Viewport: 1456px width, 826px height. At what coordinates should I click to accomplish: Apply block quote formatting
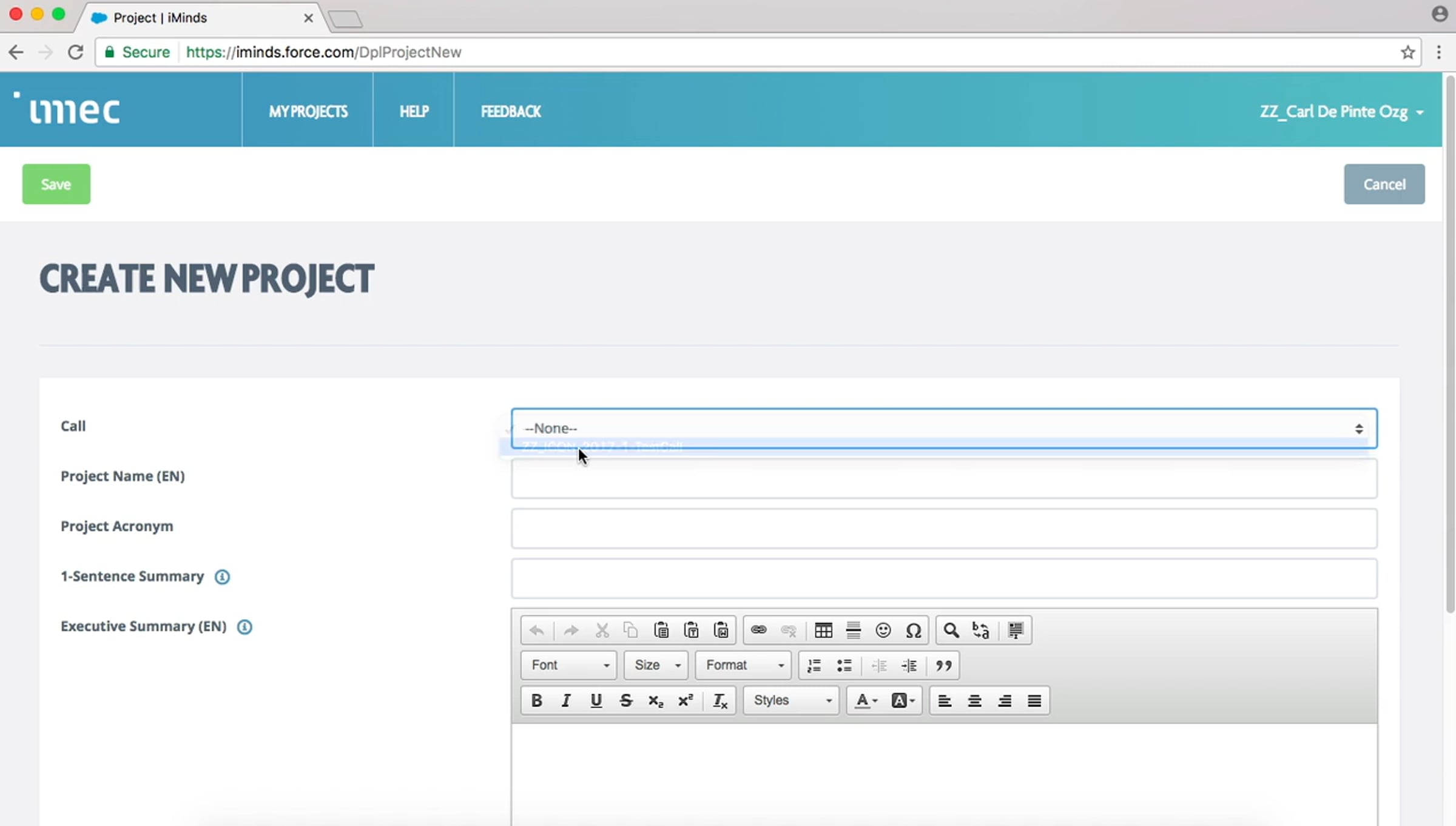coord(943,666)
